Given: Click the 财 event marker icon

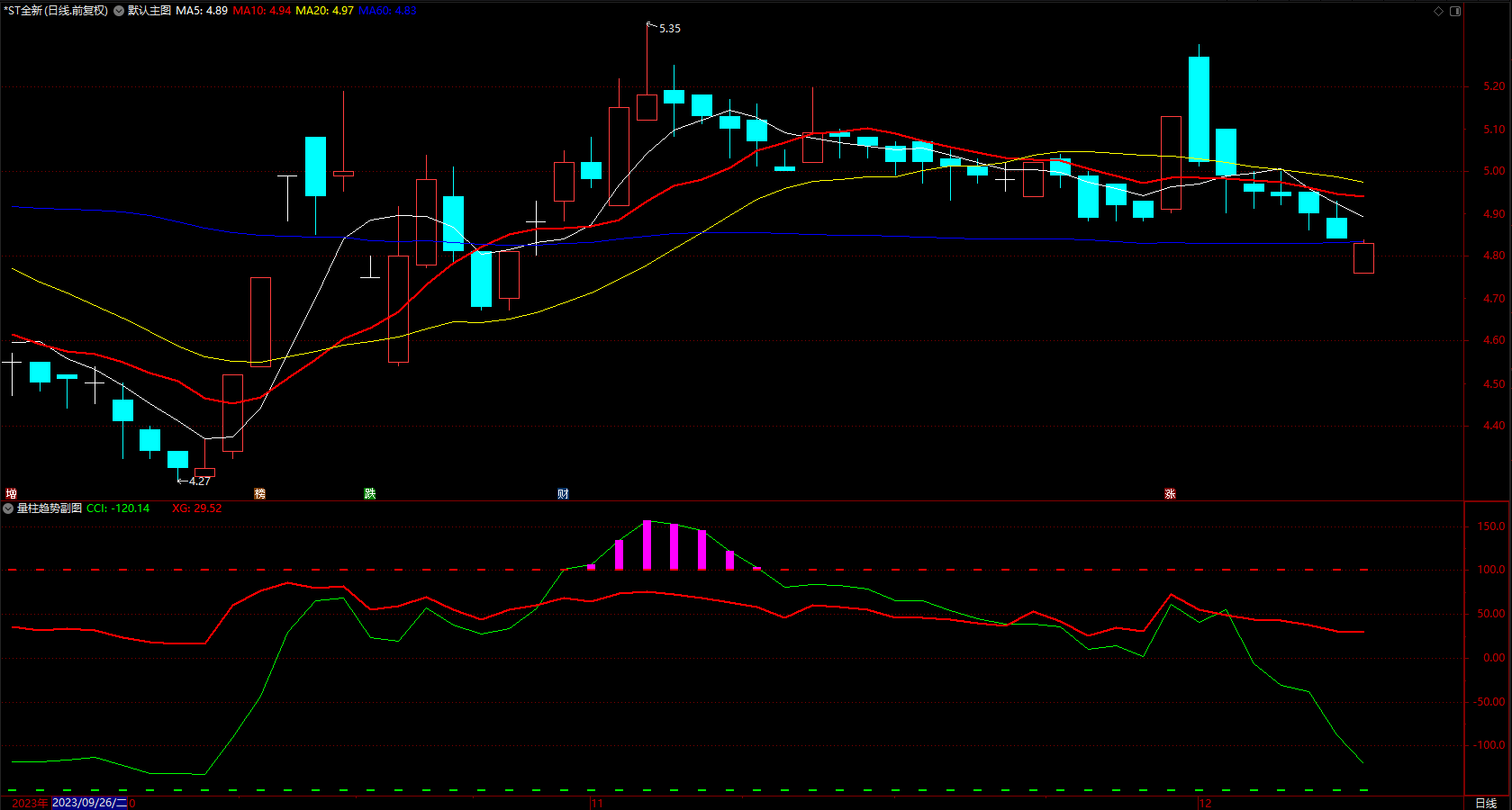Looking at the screenshot, I should tap(564, 493).
